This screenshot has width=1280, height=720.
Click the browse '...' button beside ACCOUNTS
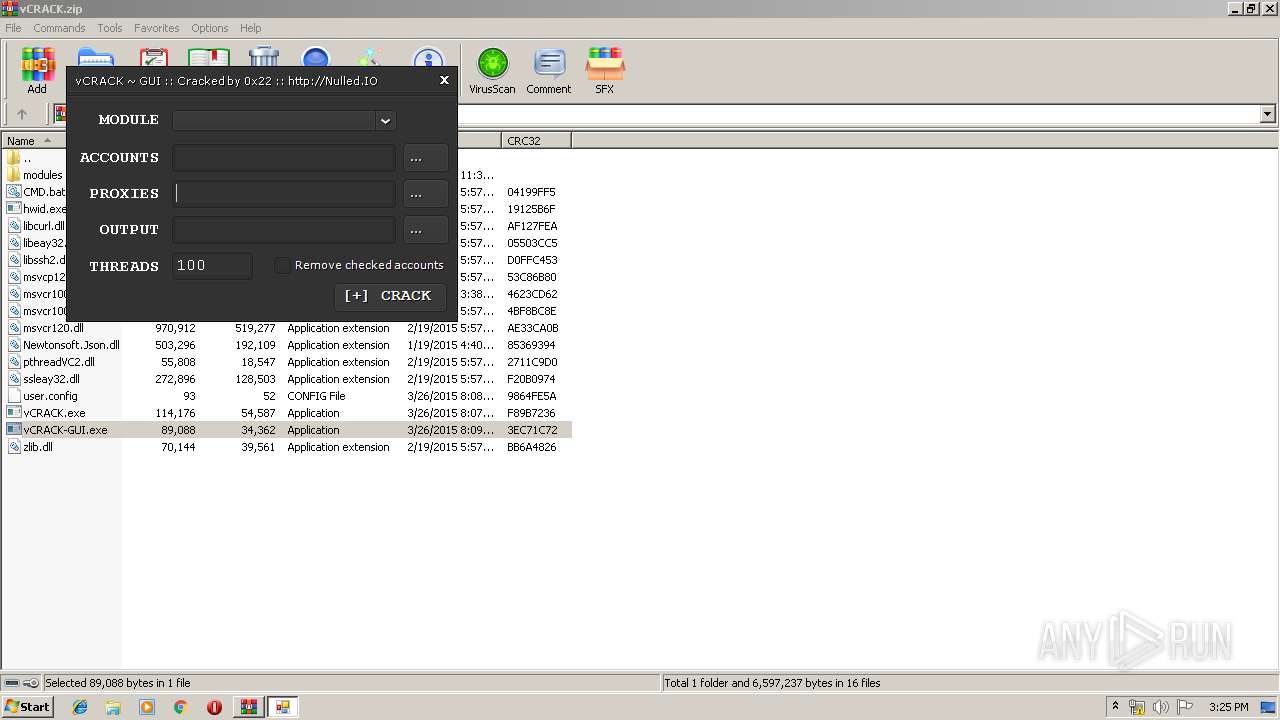click(x=425, y=158)
